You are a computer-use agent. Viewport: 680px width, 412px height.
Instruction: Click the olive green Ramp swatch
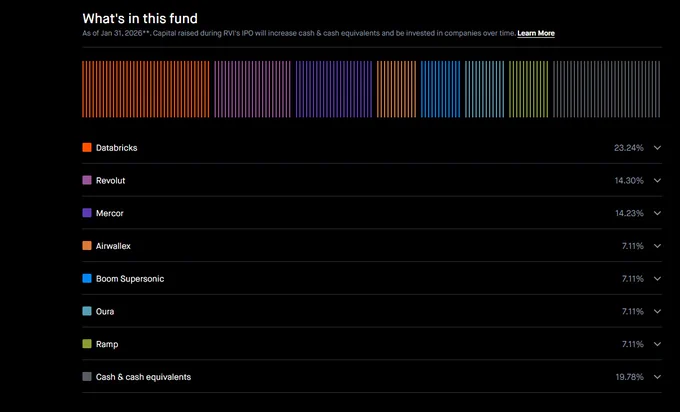(x=87, y=344)
